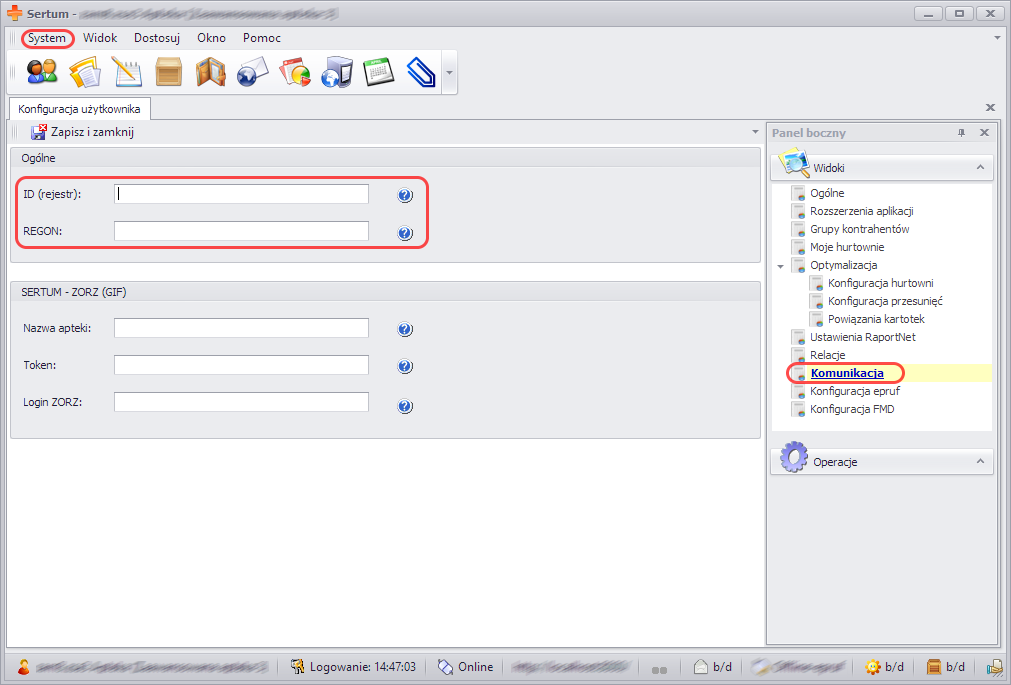Collapse the Operacje section chevron

click(x=979, y=462)
